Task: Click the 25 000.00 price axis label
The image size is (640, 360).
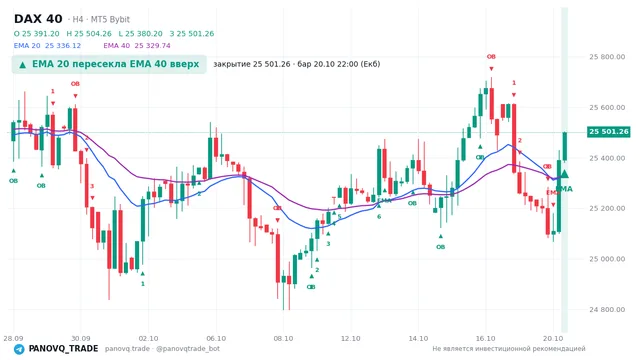Action: click(607, 259)
